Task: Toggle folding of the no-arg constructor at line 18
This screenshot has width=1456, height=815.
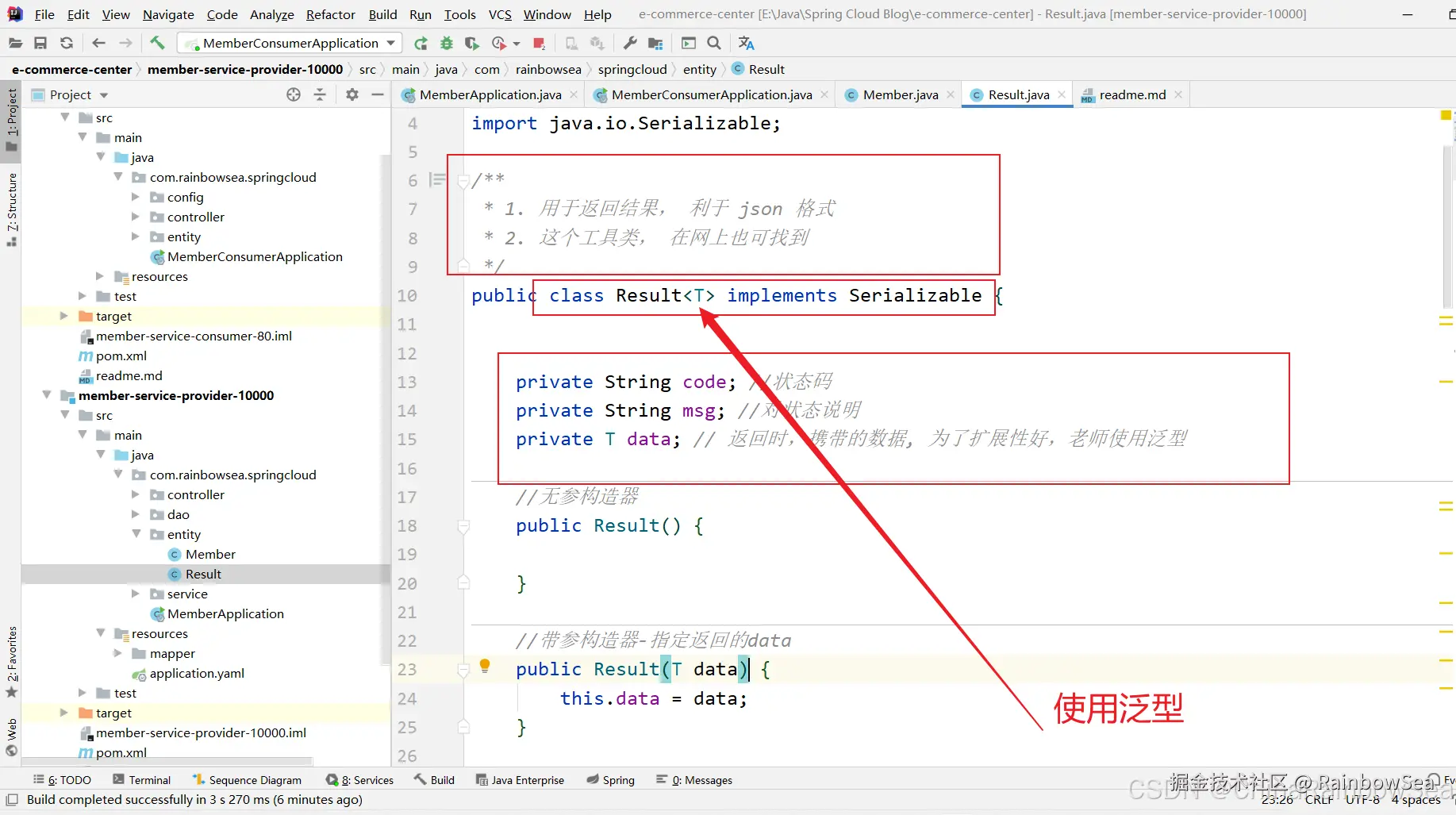Action: tap(463, 526)
